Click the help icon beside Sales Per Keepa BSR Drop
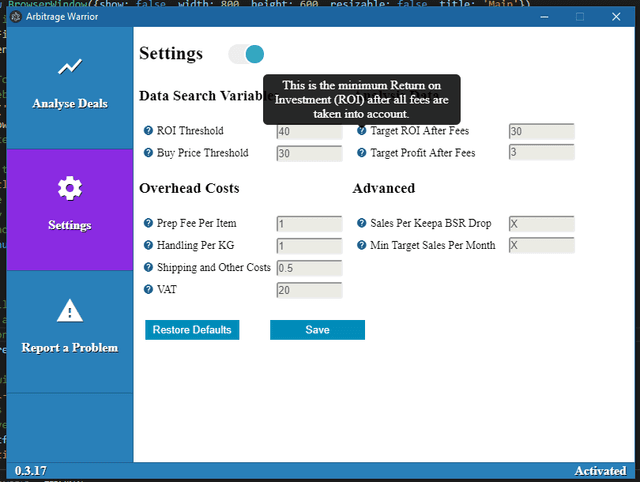 coord(362,223)
